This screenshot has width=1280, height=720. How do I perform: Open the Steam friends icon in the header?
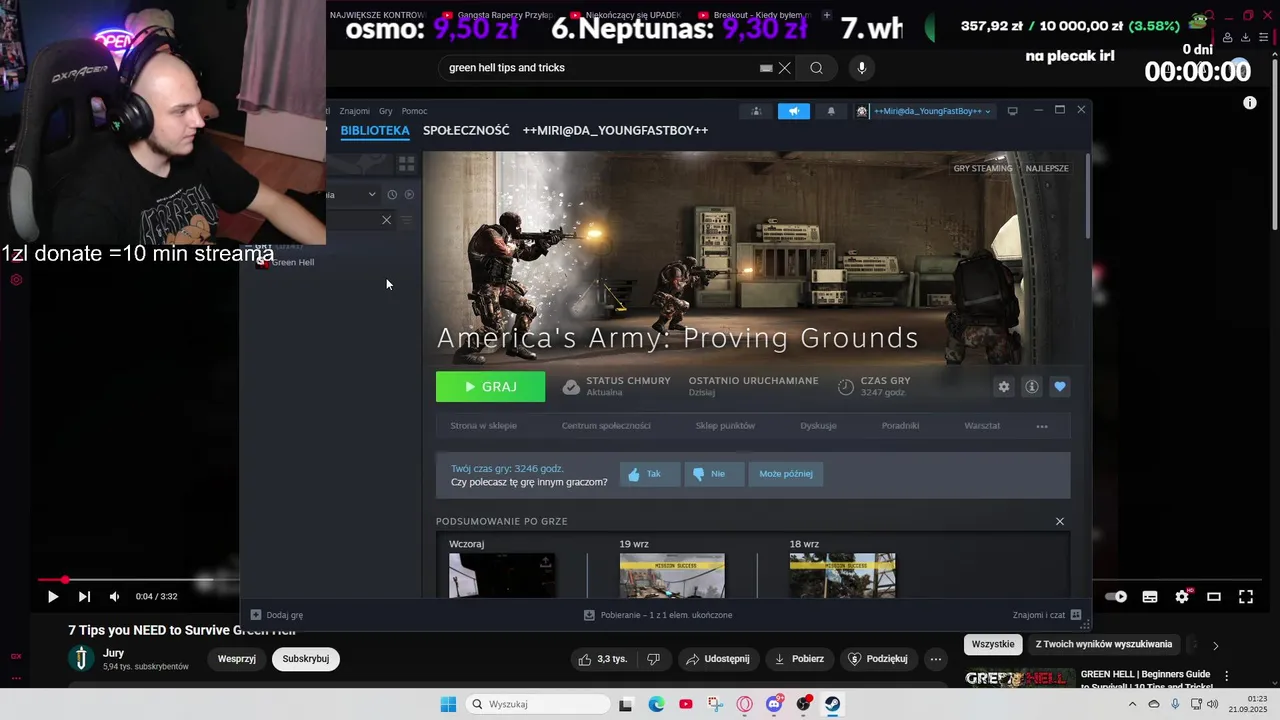(756, 111)
